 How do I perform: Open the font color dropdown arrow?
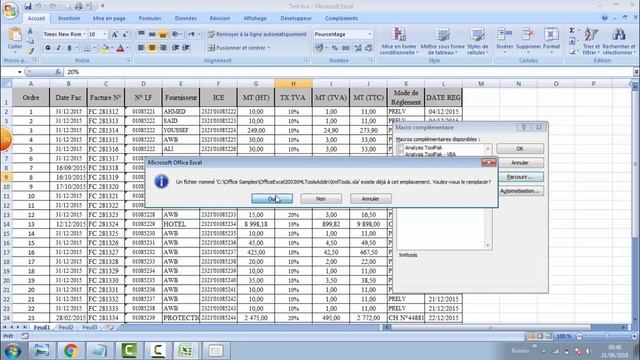127,48
